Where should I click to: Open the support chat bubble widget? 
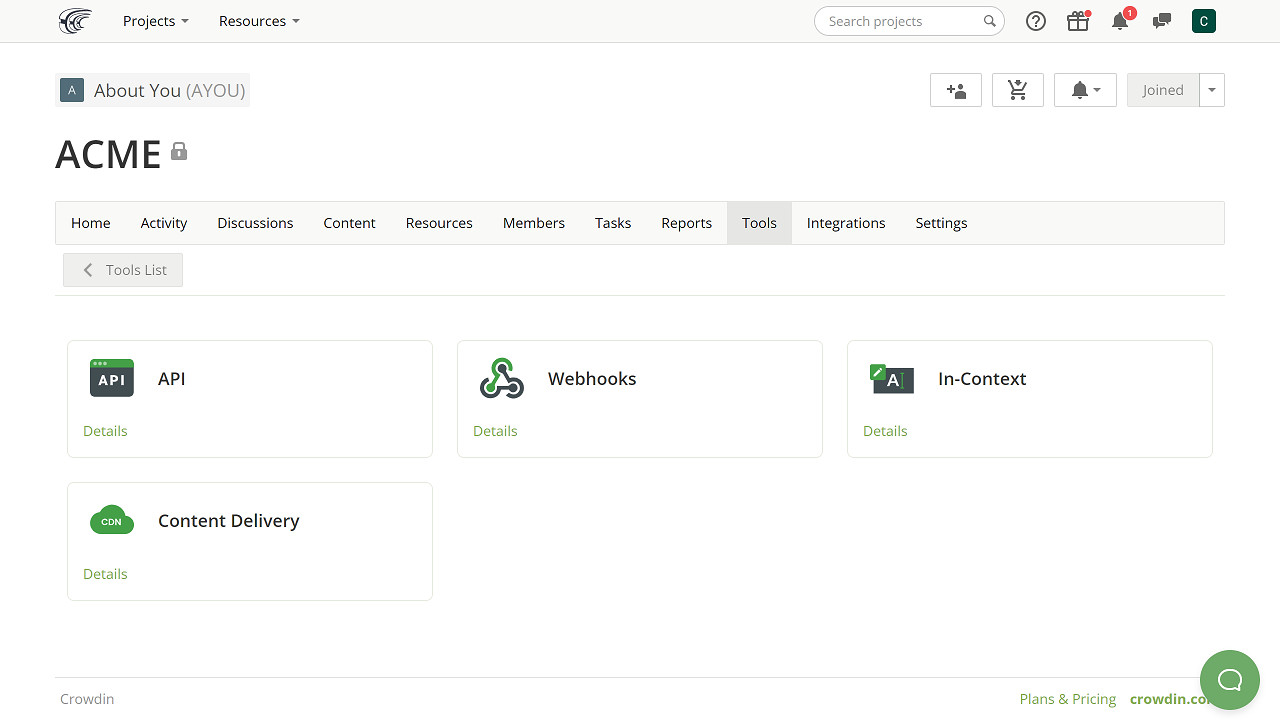coord(1229,680)
